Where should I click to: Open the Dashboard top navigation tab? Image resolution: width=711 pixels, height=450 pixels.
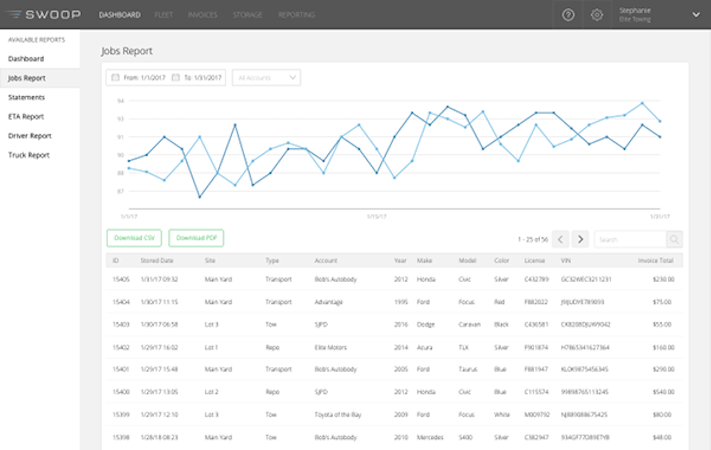pyautogui.click(x=120, y=15)
